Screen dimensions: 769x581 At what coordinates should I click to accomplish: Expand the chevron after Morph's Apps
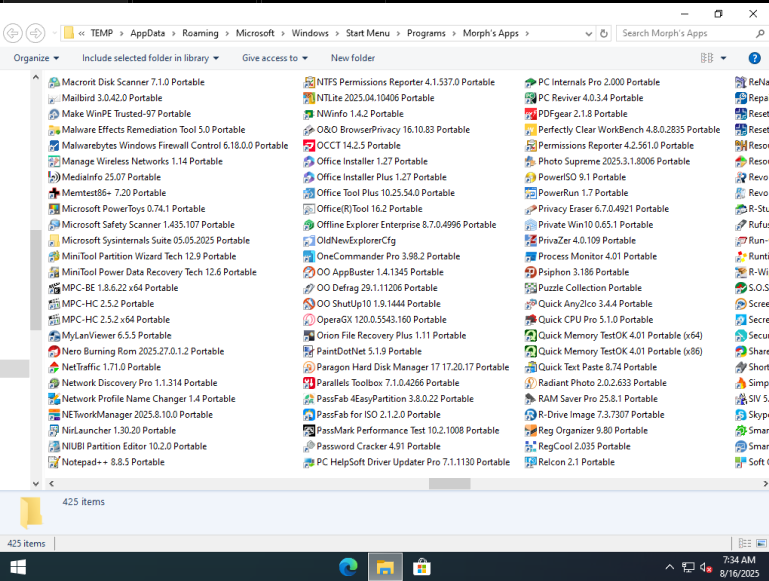click(527, 33)
